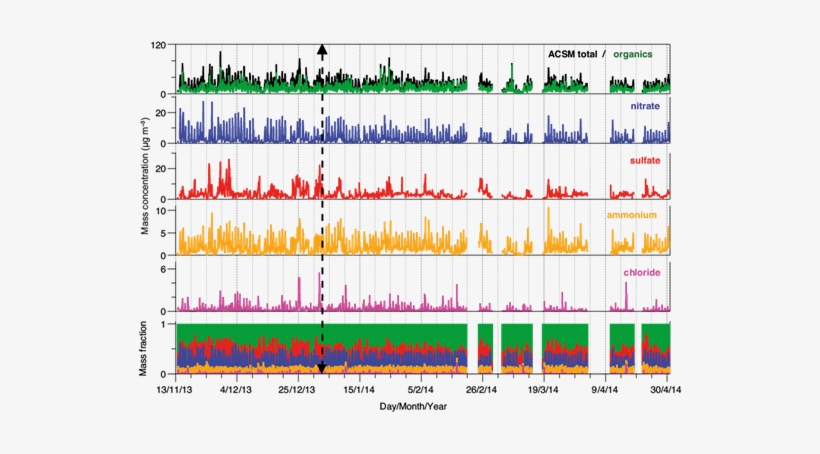Click the '30/4/14' date tick label
Viewport: 820px width, 454px height.
tap(665, 390)
